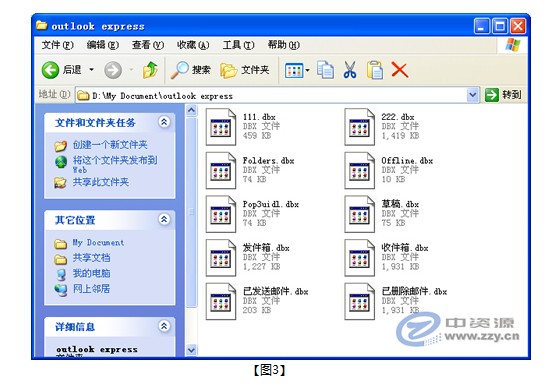Select the 发件箱.dbx file icon
This screenshot has width=554, height=388.
[221, 258]
